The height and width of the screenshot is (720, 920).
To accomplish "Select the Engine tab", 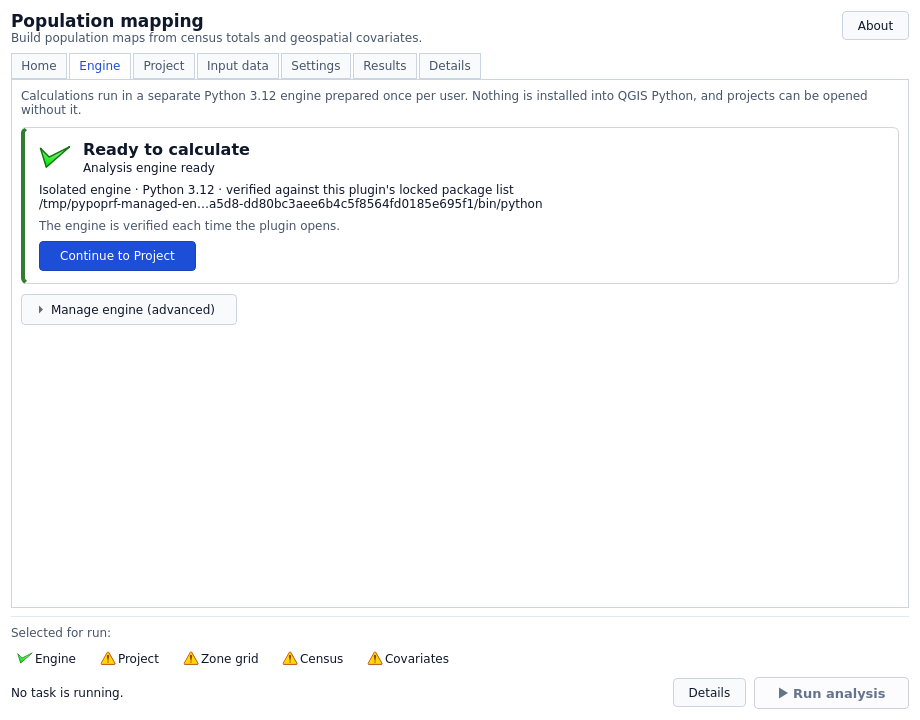I will point(100,66).
